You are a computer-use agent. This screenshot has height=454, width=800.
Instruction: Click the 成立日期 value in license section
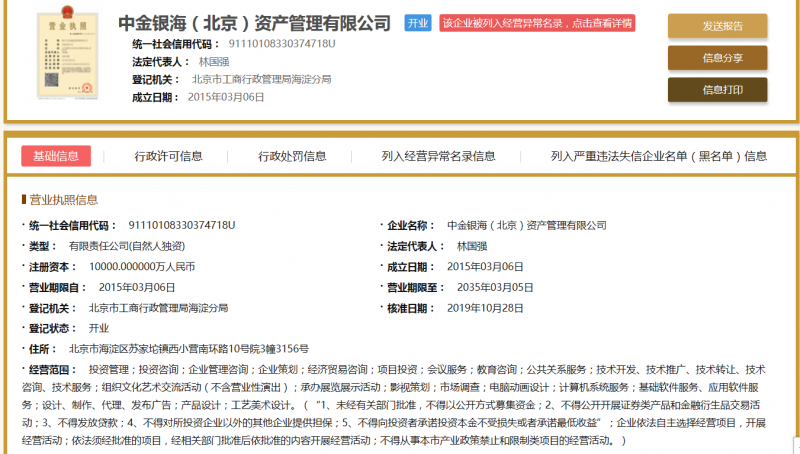[x=485, y=267]
